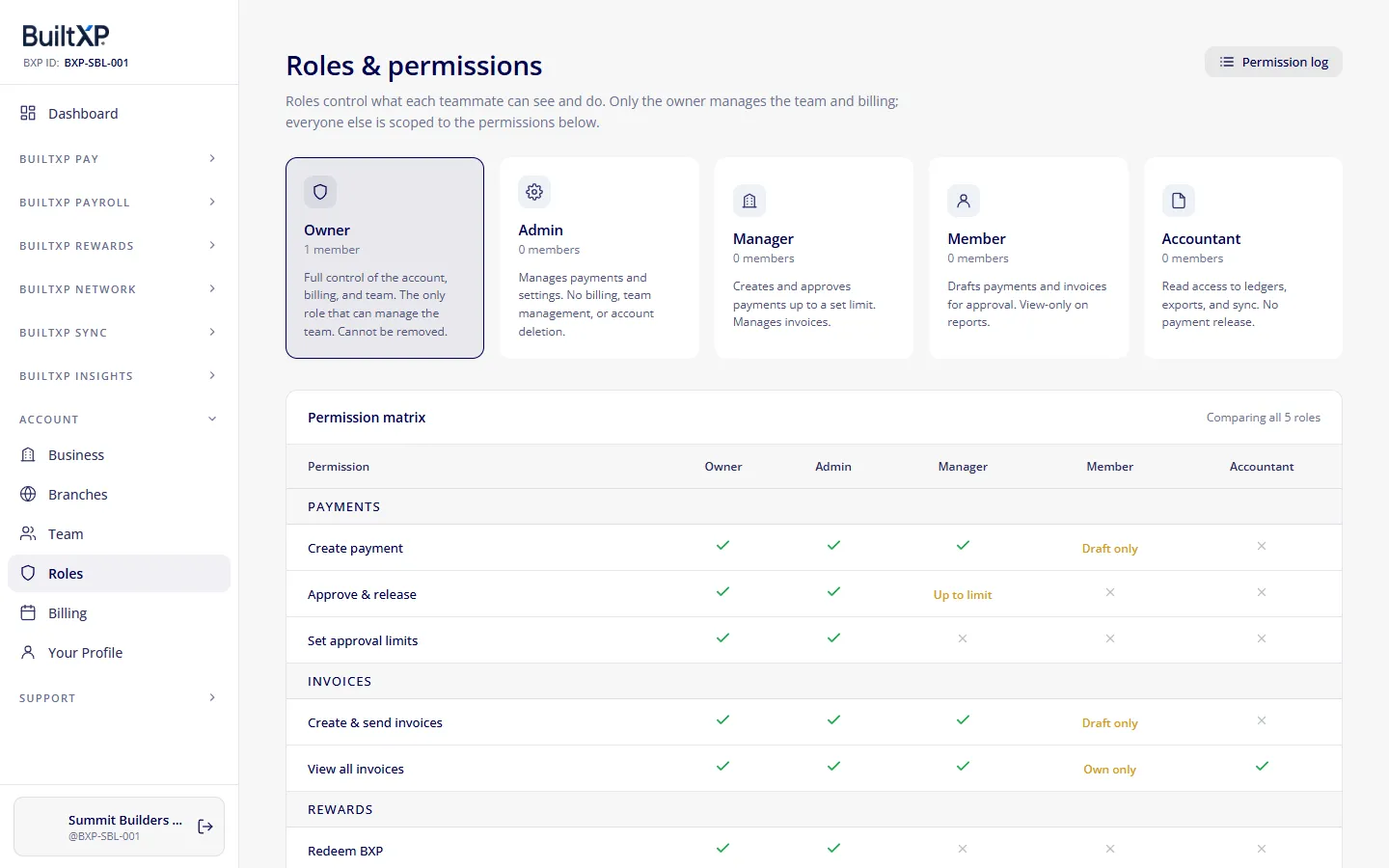Click Owner checkmark for Create payment
1389x868 pixels.
coord(723,546)
